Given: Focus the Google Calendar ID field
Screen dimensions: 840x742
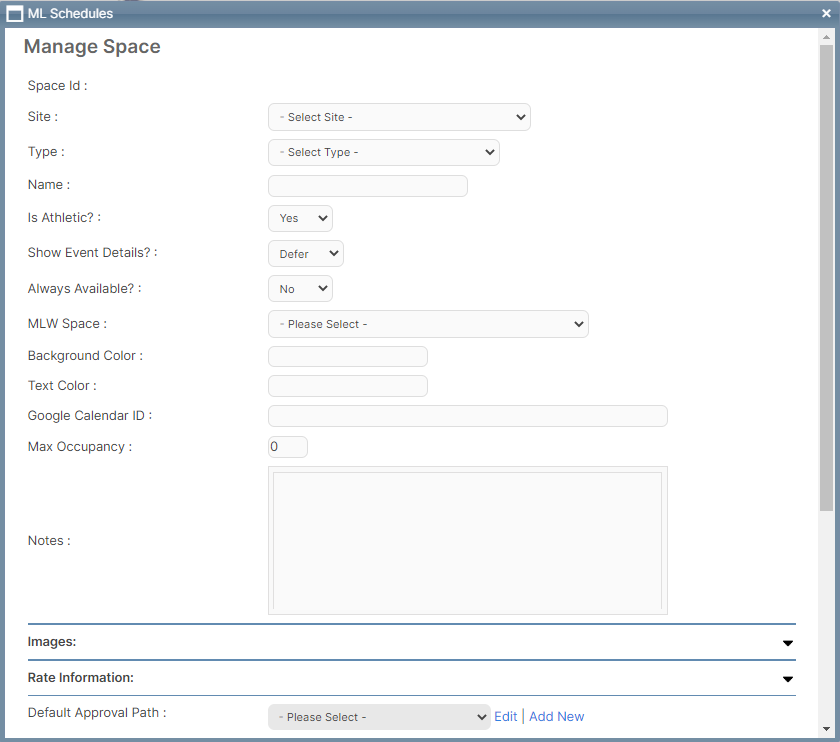Looking at the screenshot, I should [468, 416].
